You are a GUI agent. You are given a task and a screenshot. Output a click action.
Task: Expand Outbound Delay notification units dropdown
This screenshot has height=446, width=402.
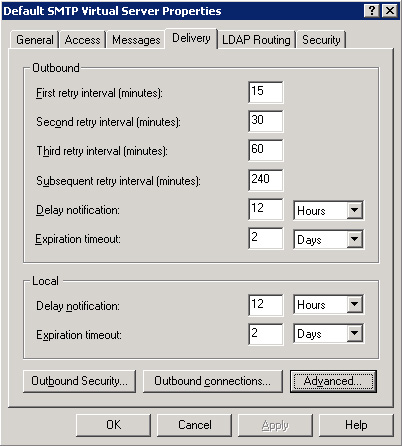click(329, 210)
